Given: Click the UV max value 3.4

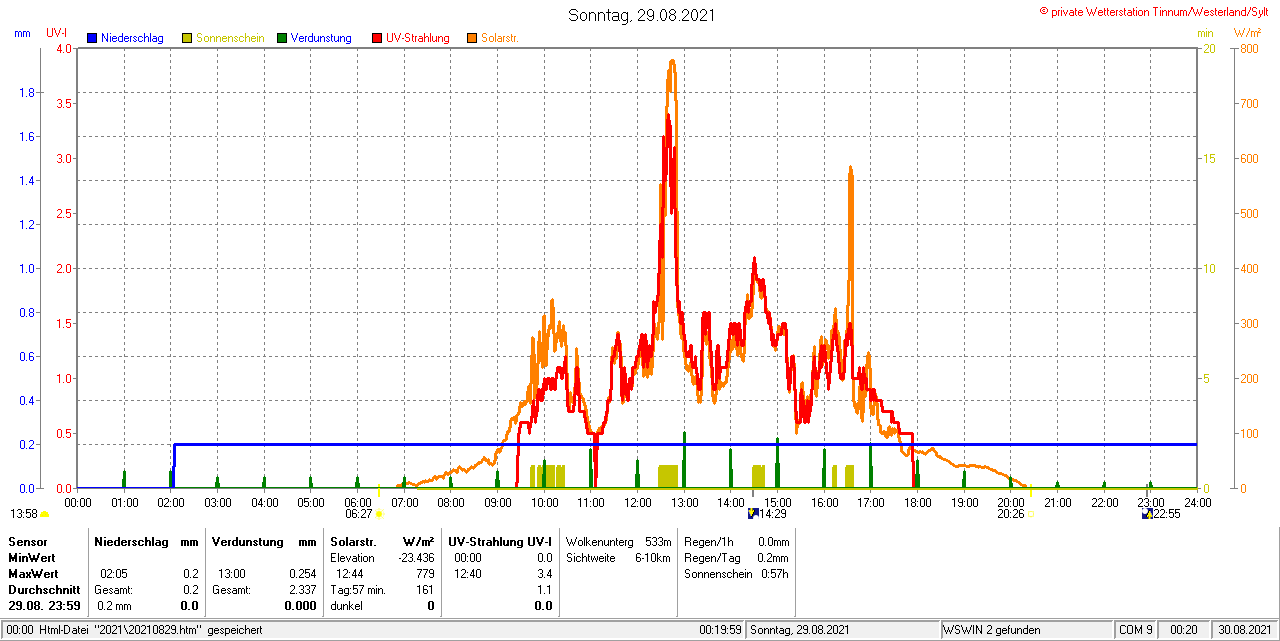Looking at the screenshot, I should 544,574.
